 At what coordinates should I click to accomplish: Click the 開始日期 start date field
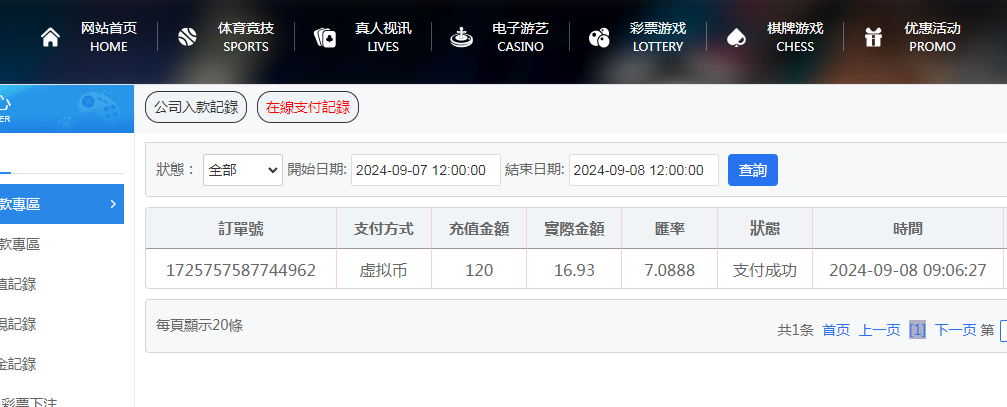(x=425, y=170)
